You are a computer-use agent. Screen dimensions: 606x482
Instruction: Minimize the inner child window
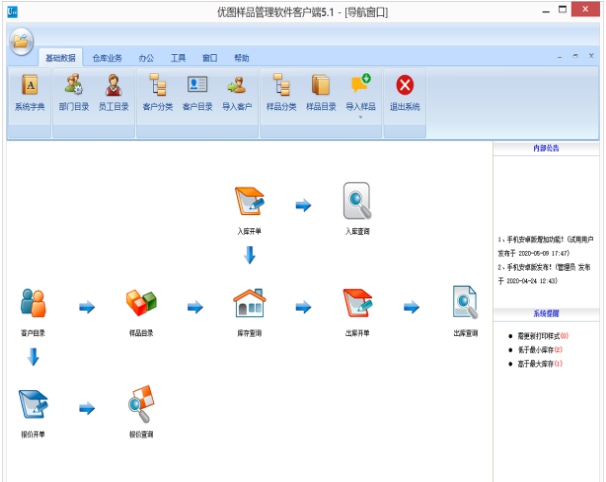[560, 57]
